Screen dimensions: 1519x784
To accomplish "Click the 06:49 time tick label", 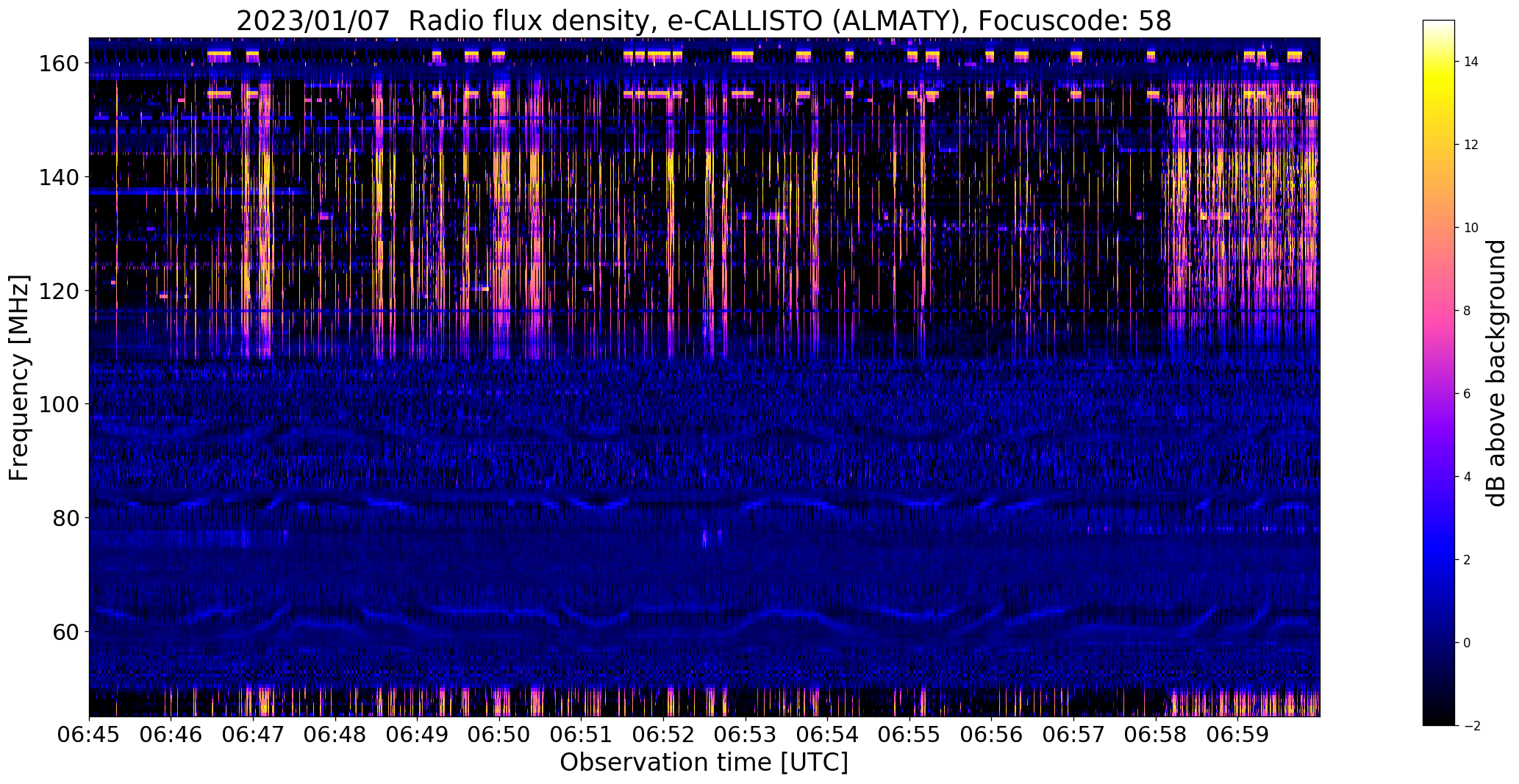I will coord(417,733).
